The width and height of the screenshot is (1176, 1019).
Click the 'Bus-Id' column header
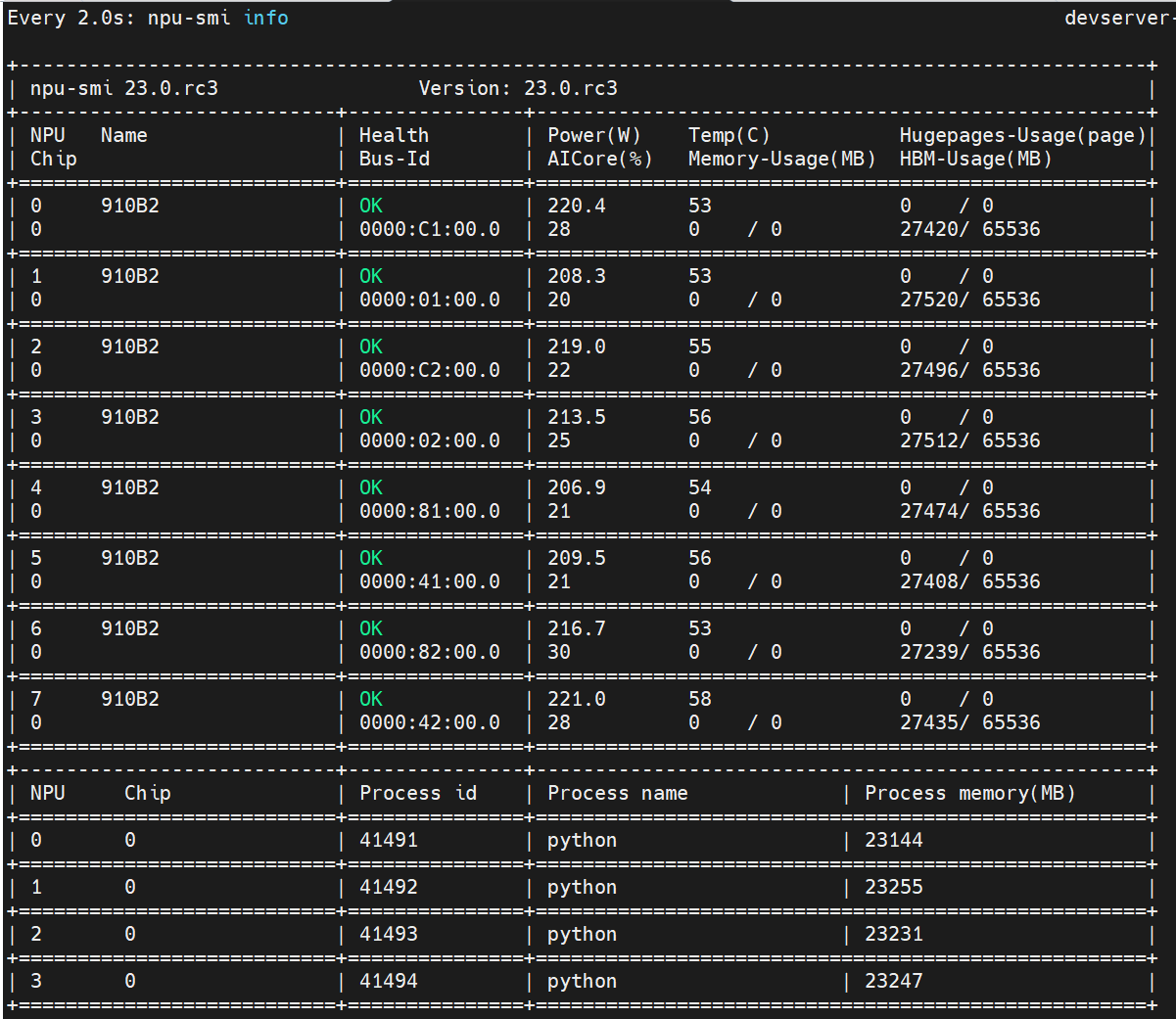click(x=394, y=159)
